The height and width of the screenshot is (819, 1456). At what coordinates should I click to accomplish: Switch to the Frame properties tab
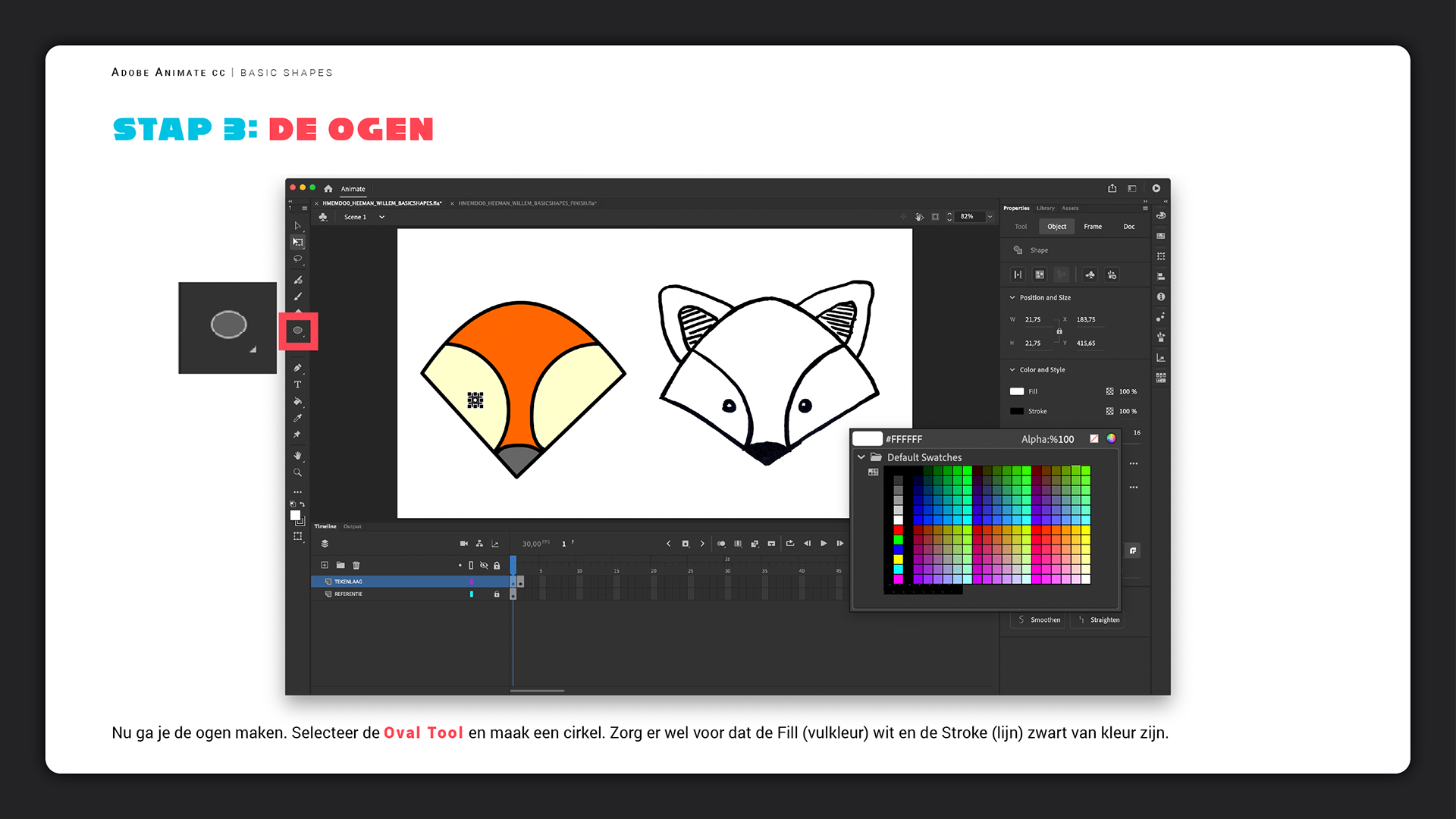[x=1092, y=227]
